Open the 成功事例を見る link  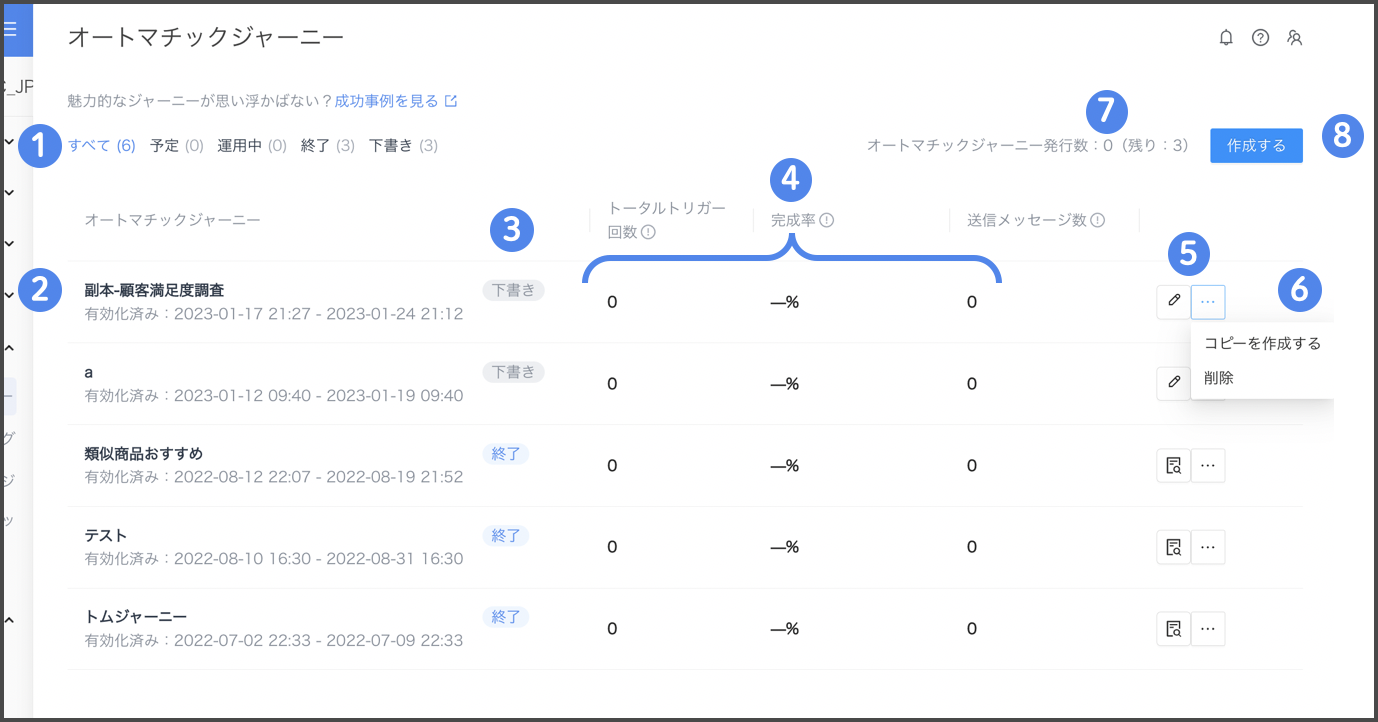coord(387,101)
